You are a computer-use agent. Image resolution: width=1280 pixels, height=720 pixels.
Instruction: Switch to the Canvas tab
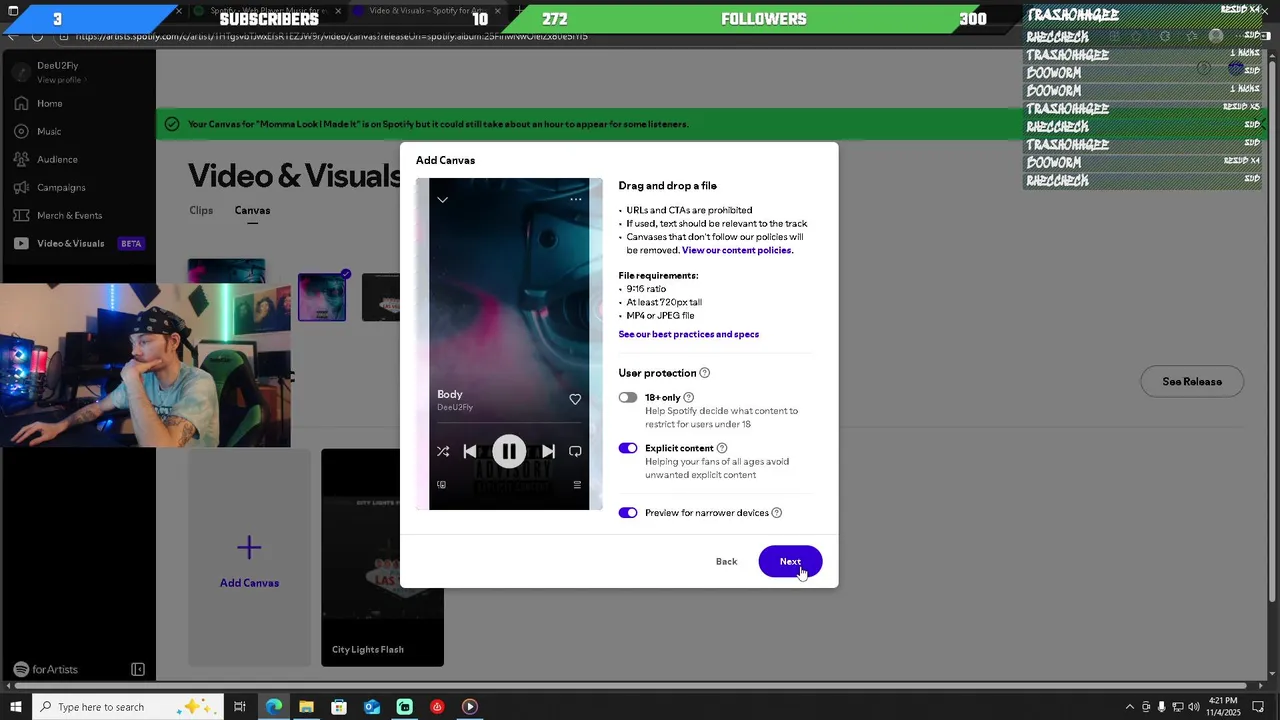252,210
